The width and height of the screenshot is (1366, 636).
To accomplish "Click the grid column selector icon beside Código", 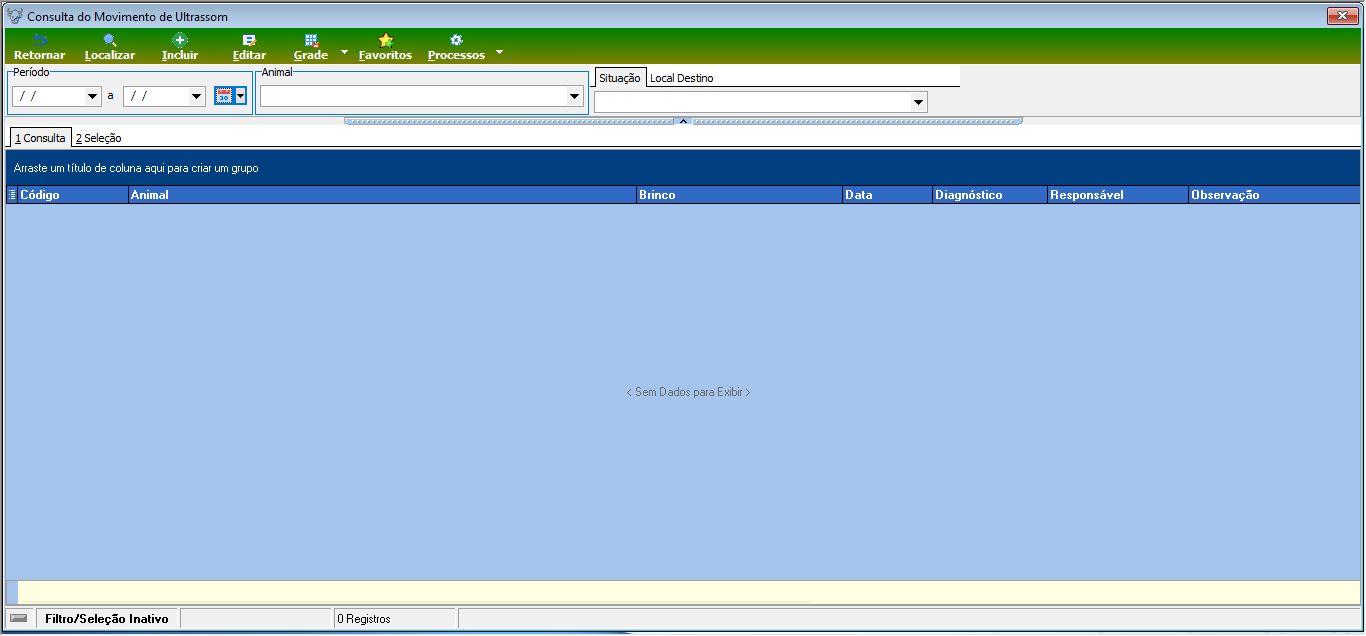I will pos(12,195).
